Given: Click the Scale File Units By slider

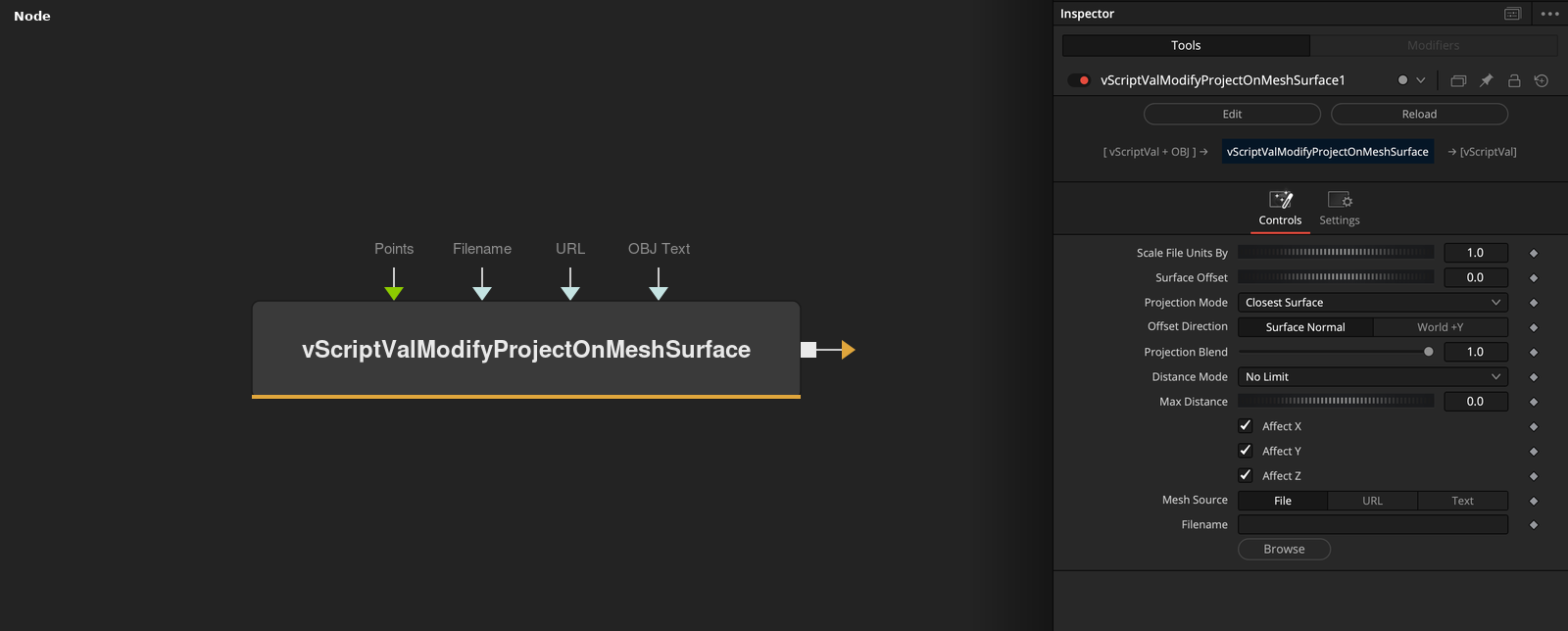Looking at the screenshot, I should point(1336,253).
